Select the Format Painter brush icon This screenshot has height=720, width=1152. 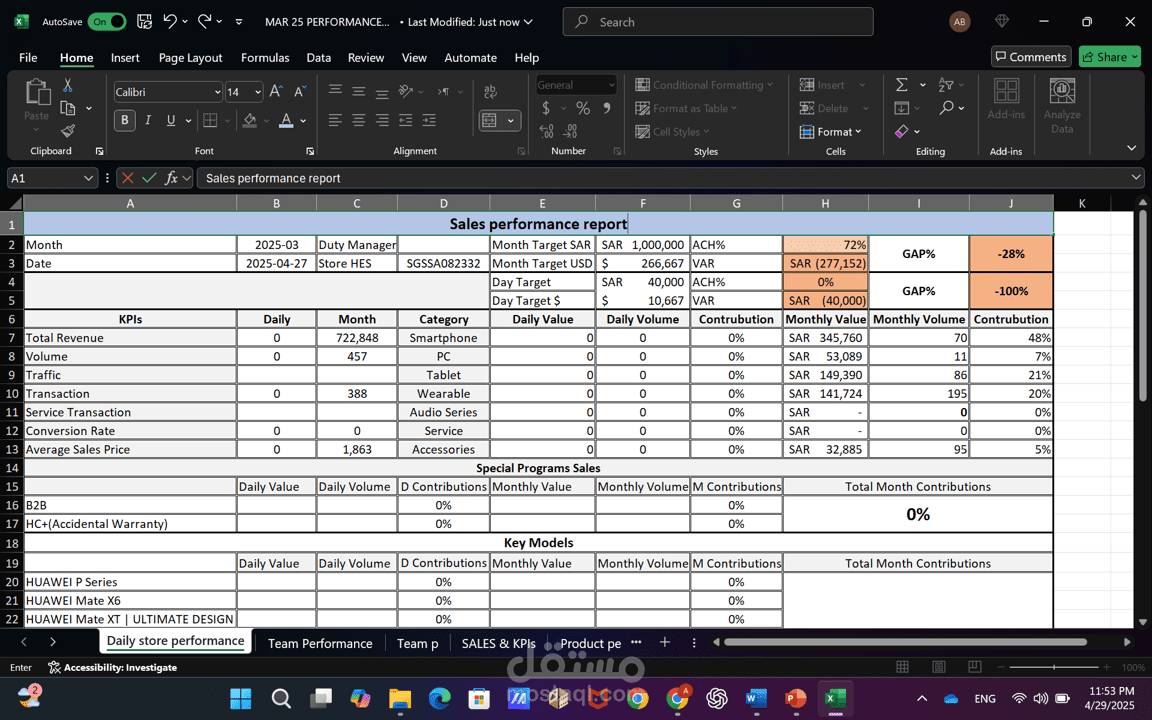pos(68,131)
